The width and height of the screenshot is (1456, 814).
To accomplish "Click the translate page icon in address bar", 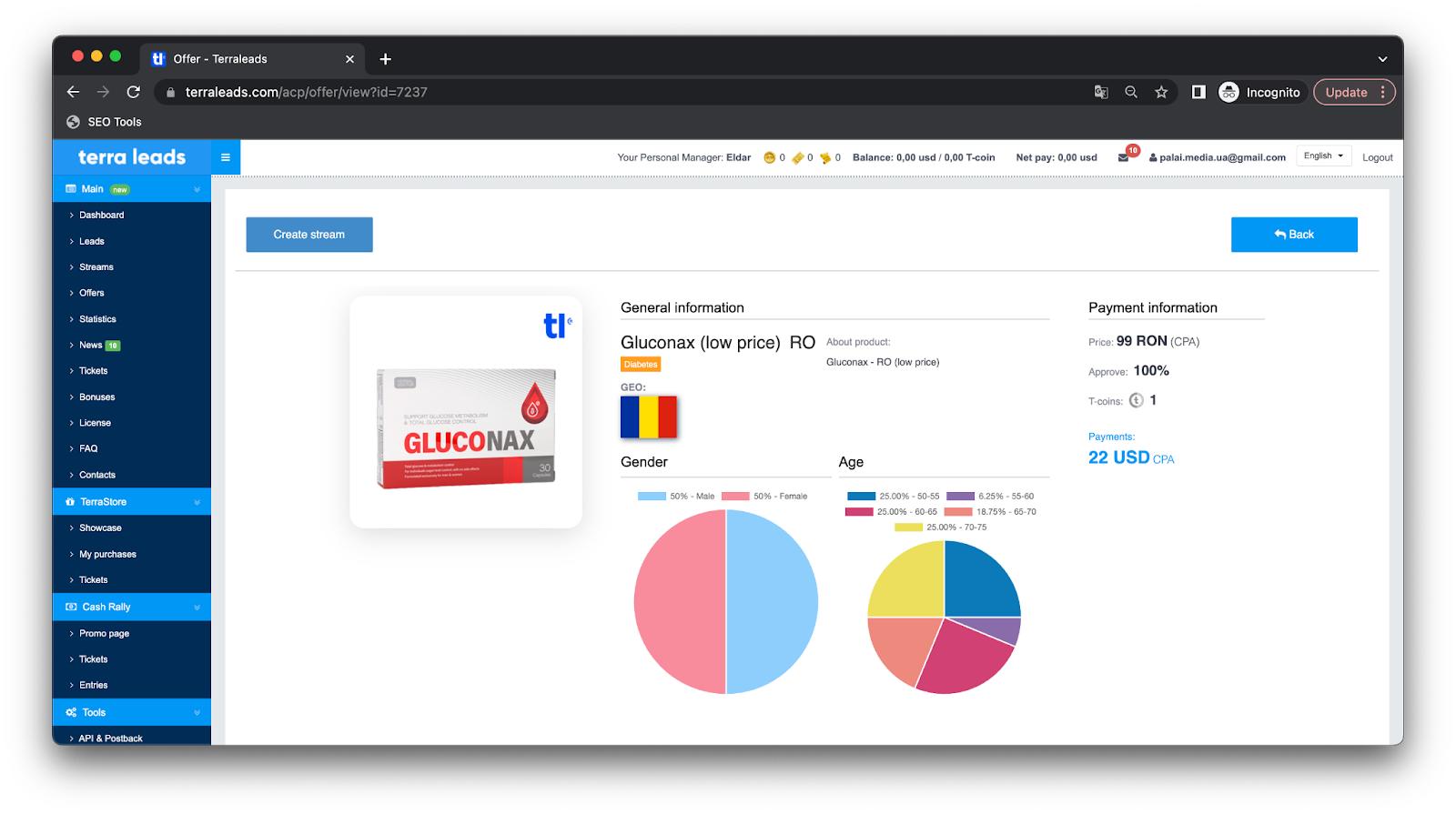I will point(1101,92).
